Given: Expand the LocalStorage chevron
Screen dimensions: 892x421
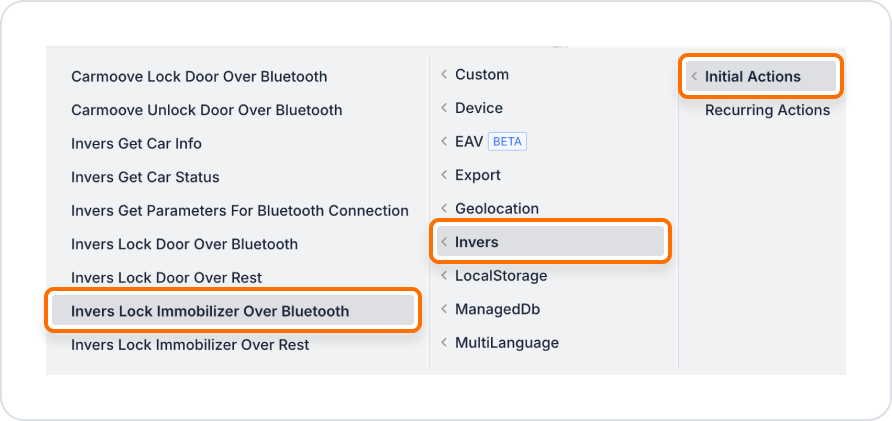Looking at the screenshot, I should 444,275.
